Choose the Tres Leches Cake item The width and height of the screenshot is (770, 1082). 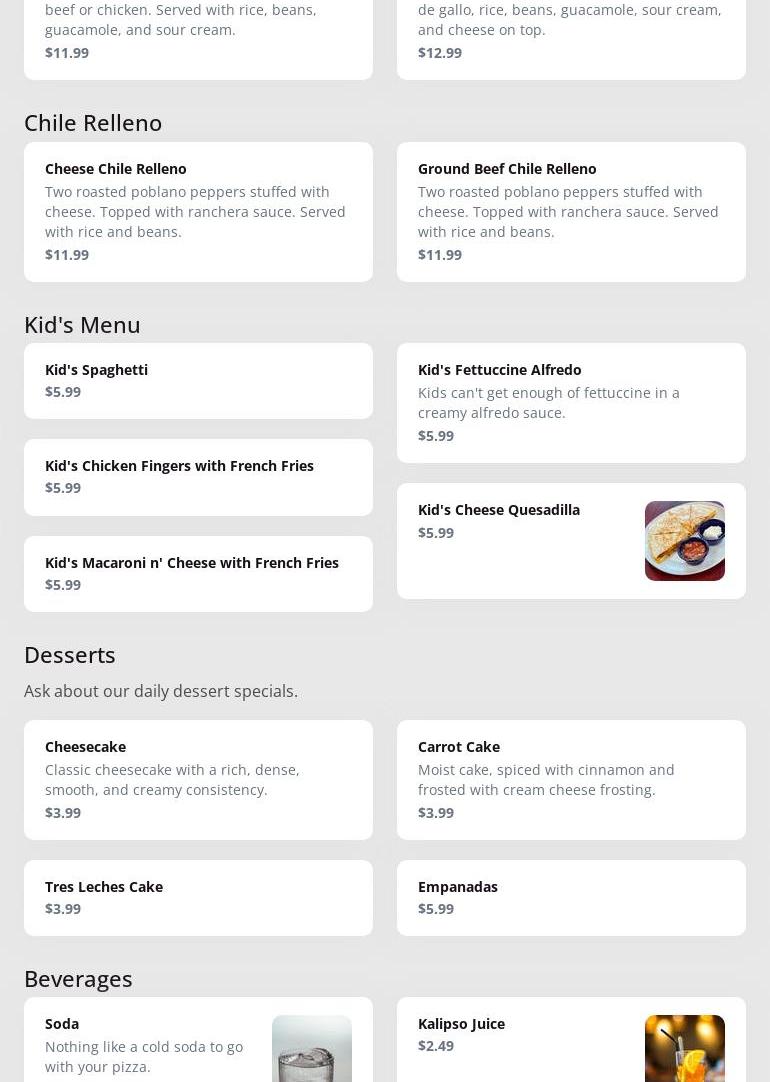[x=198, y=897]
